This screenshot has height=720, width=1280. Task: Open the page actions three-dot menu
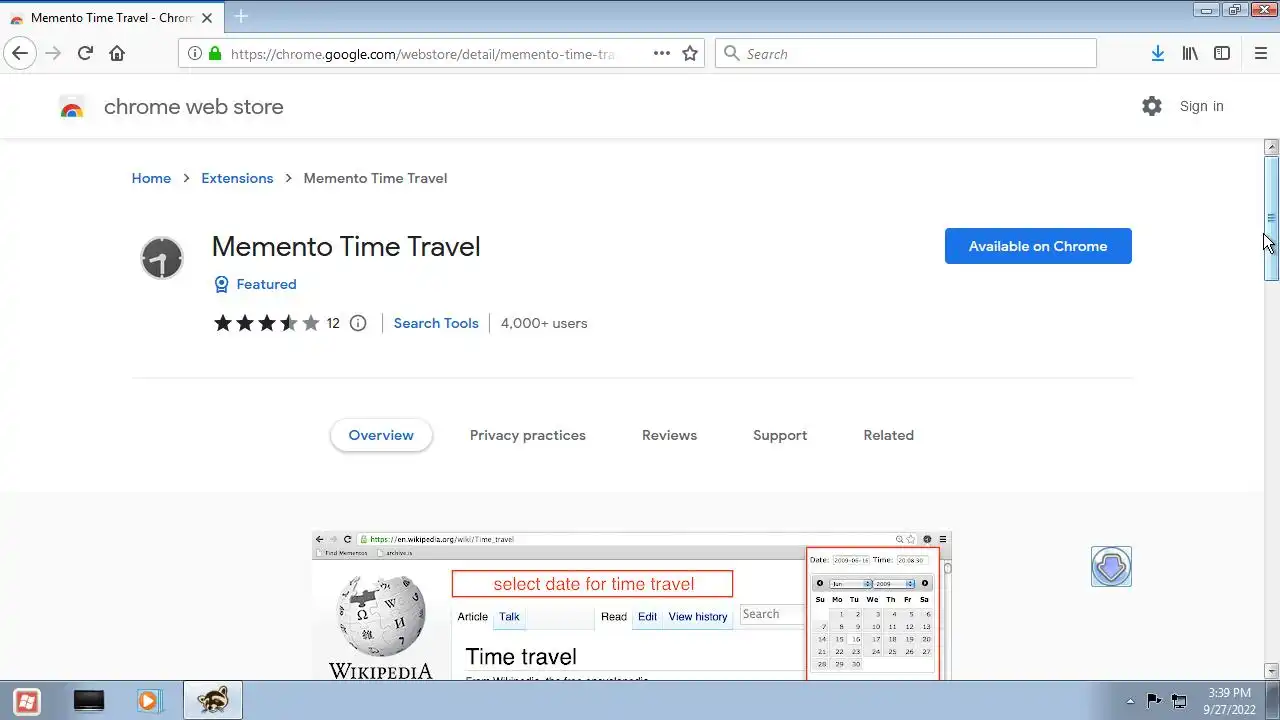pyautogui.click(x=662, y=54)
